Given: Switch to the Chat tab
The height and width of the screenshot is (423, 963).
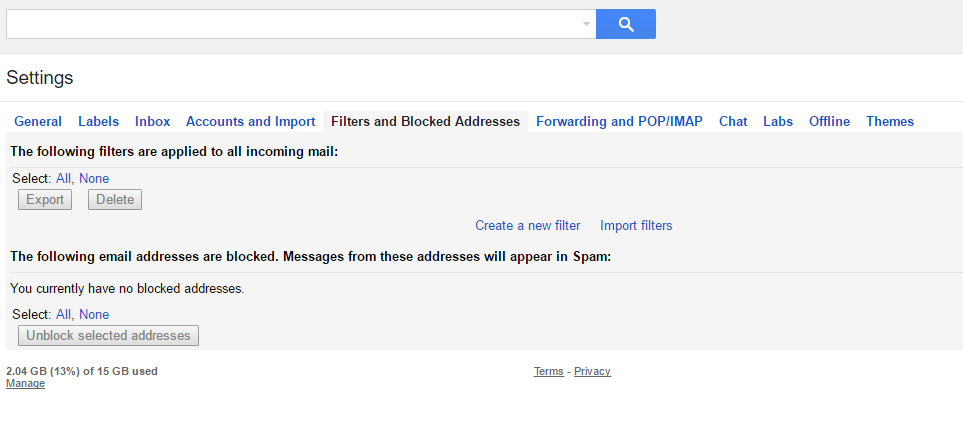Looking at the screenshot, I should [x=733, y=122].
